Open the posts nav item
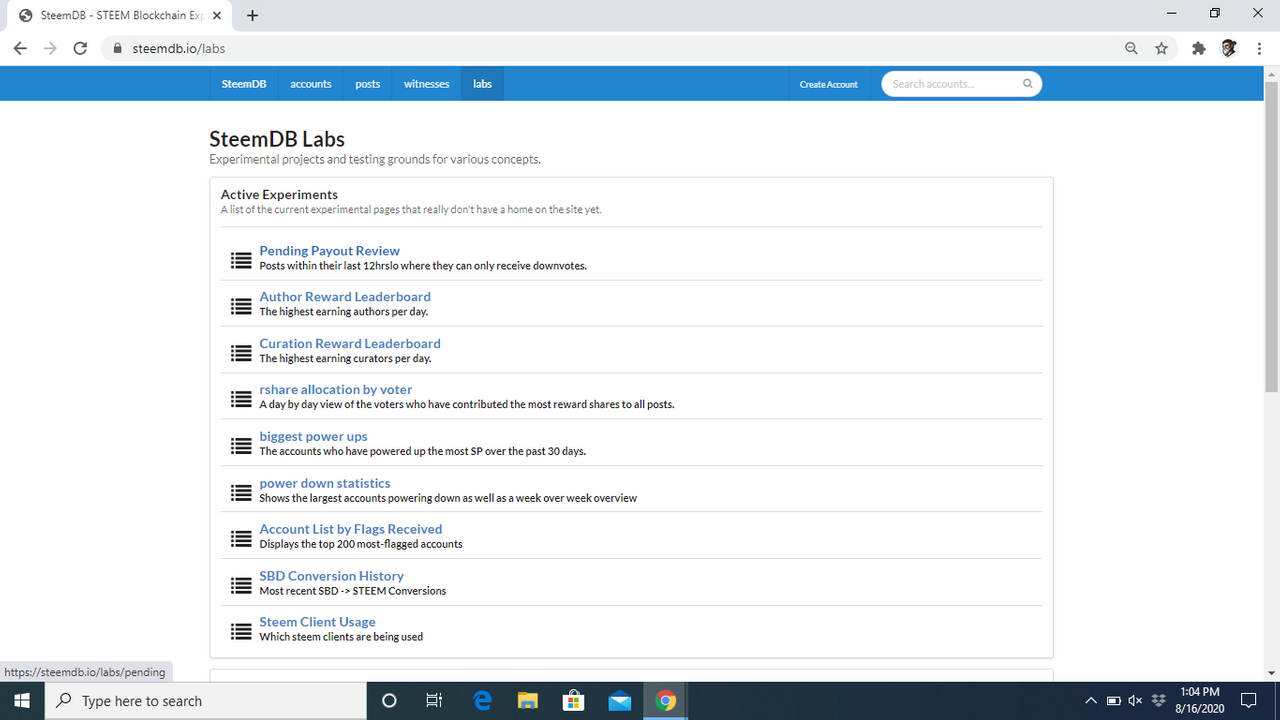Viewport: 1280px width, 720px height. click(x=368, y=84)
